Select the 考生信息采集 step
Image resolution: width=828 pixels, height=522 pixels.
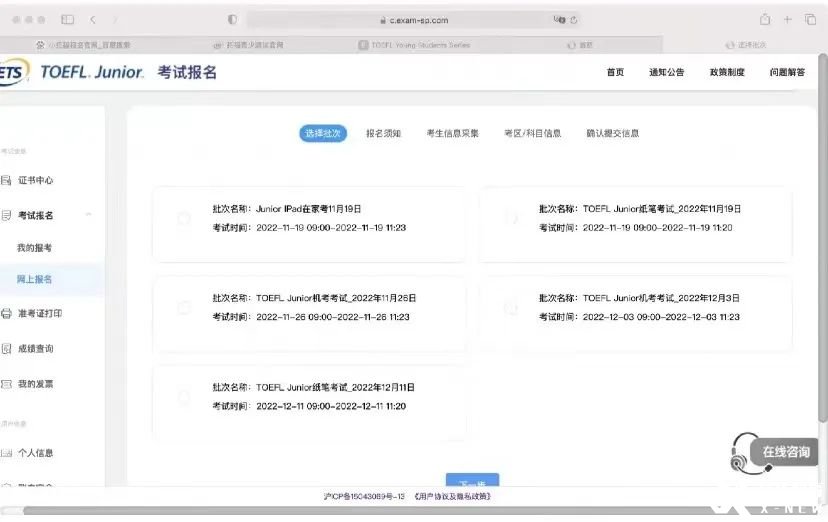click(x=453, y=134)
